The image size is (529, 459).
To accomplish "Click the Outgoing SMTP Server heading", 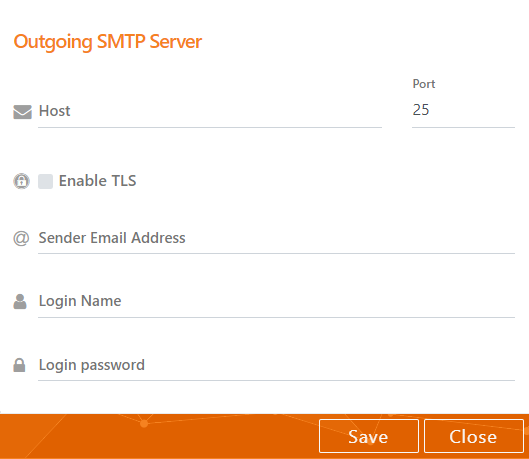I will (x=108, y=42).
